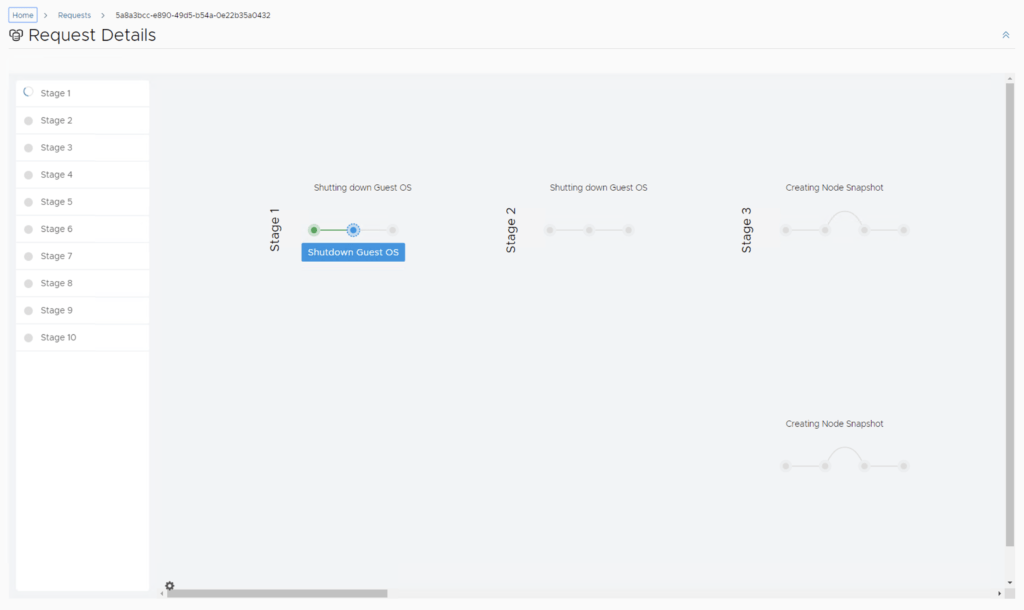Collapse the Request Details header panel
Viewport: 1024px width, 610px height.
click(x=1005, y=35)
